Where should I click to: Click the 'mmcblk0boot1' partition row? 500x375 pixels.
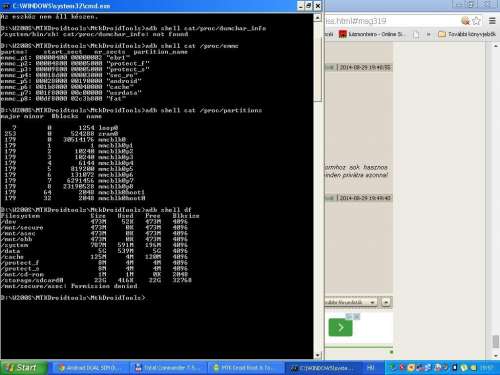tap(75, 192)
